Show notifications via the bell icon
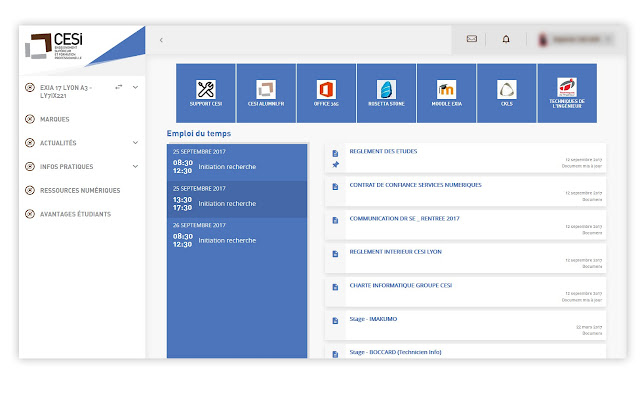 point(505,39)
